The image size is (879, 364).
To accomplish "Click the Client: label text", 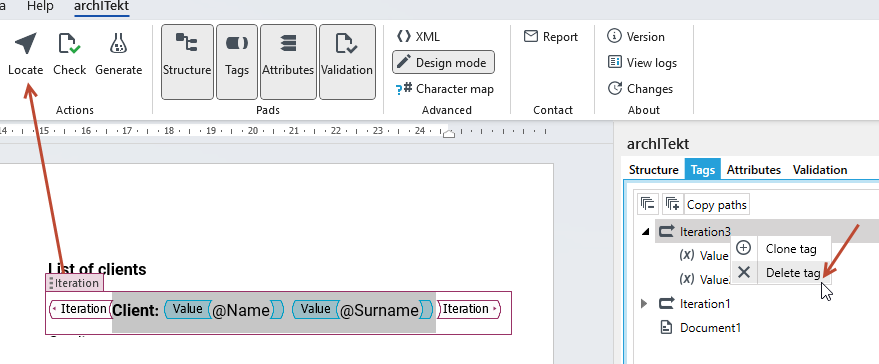I will pyautogui.click(x=136, y=310).
